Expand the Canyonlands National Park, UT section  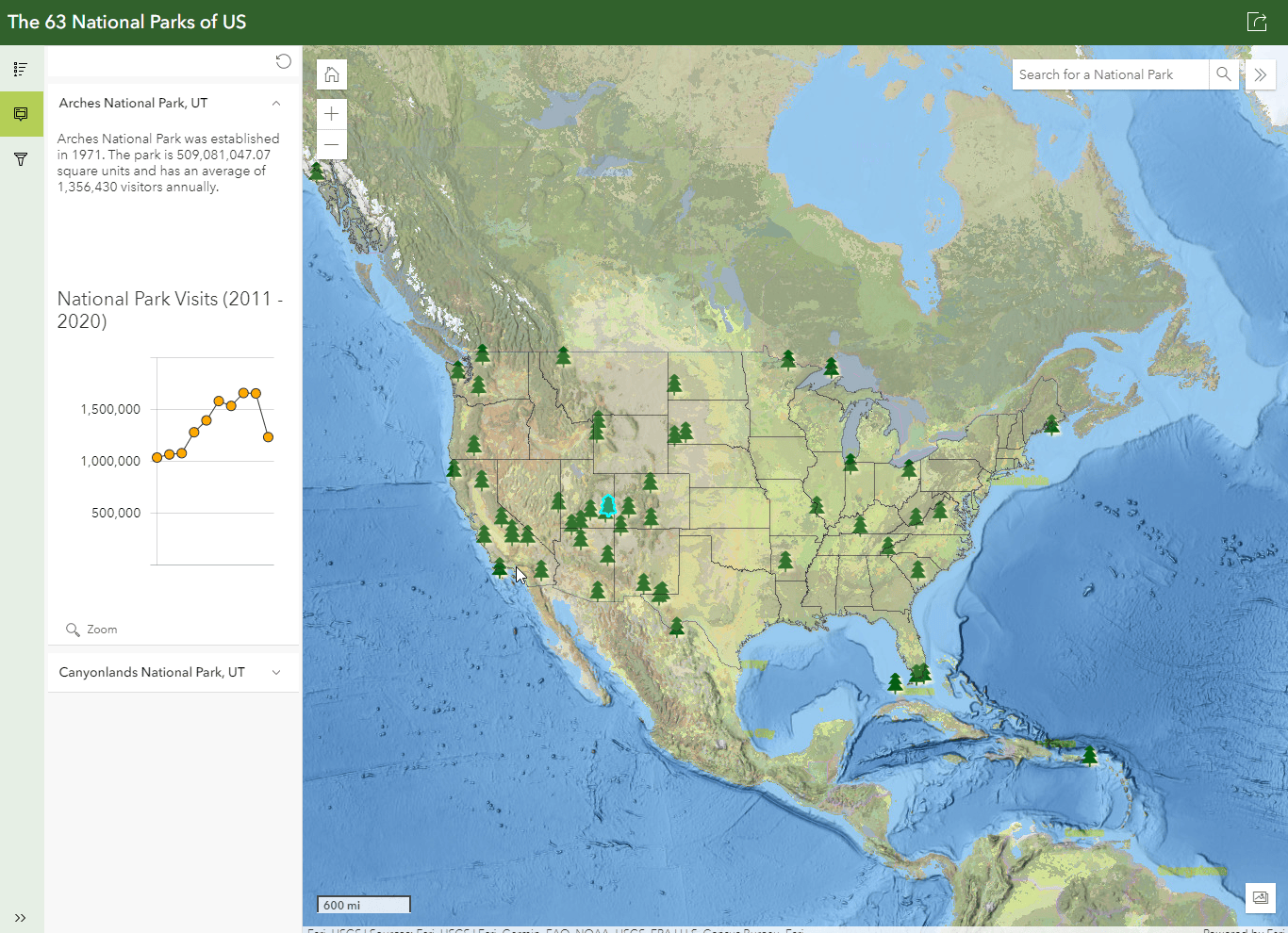pos(173,672)
